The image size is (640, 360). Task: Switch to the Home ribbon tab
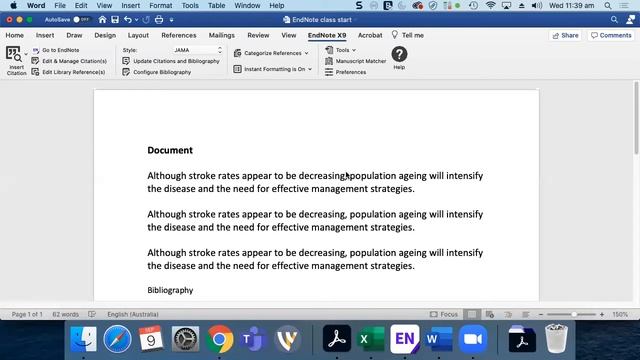(15, 36)
